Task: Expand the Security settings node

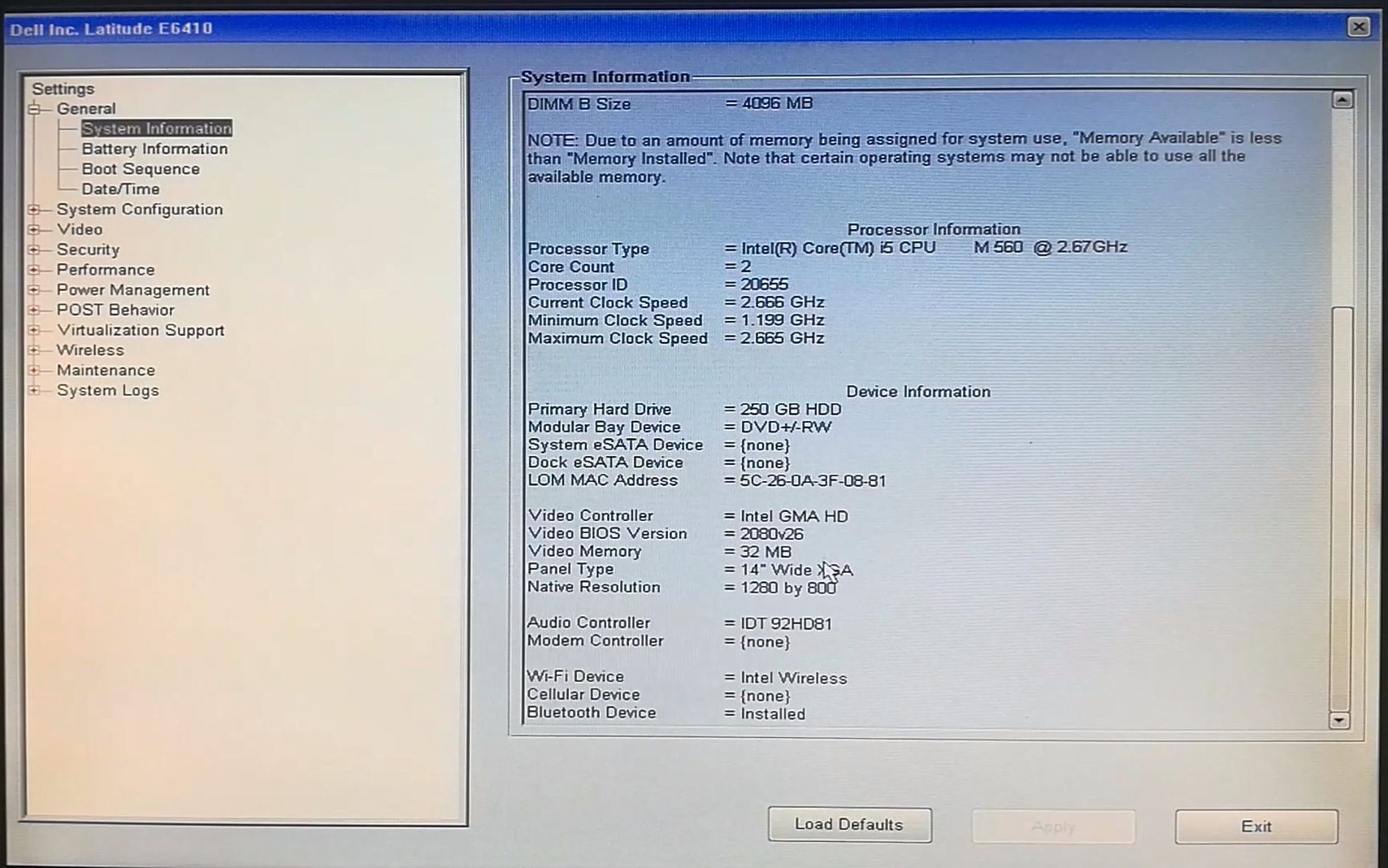Action: [x=34, y=250]
